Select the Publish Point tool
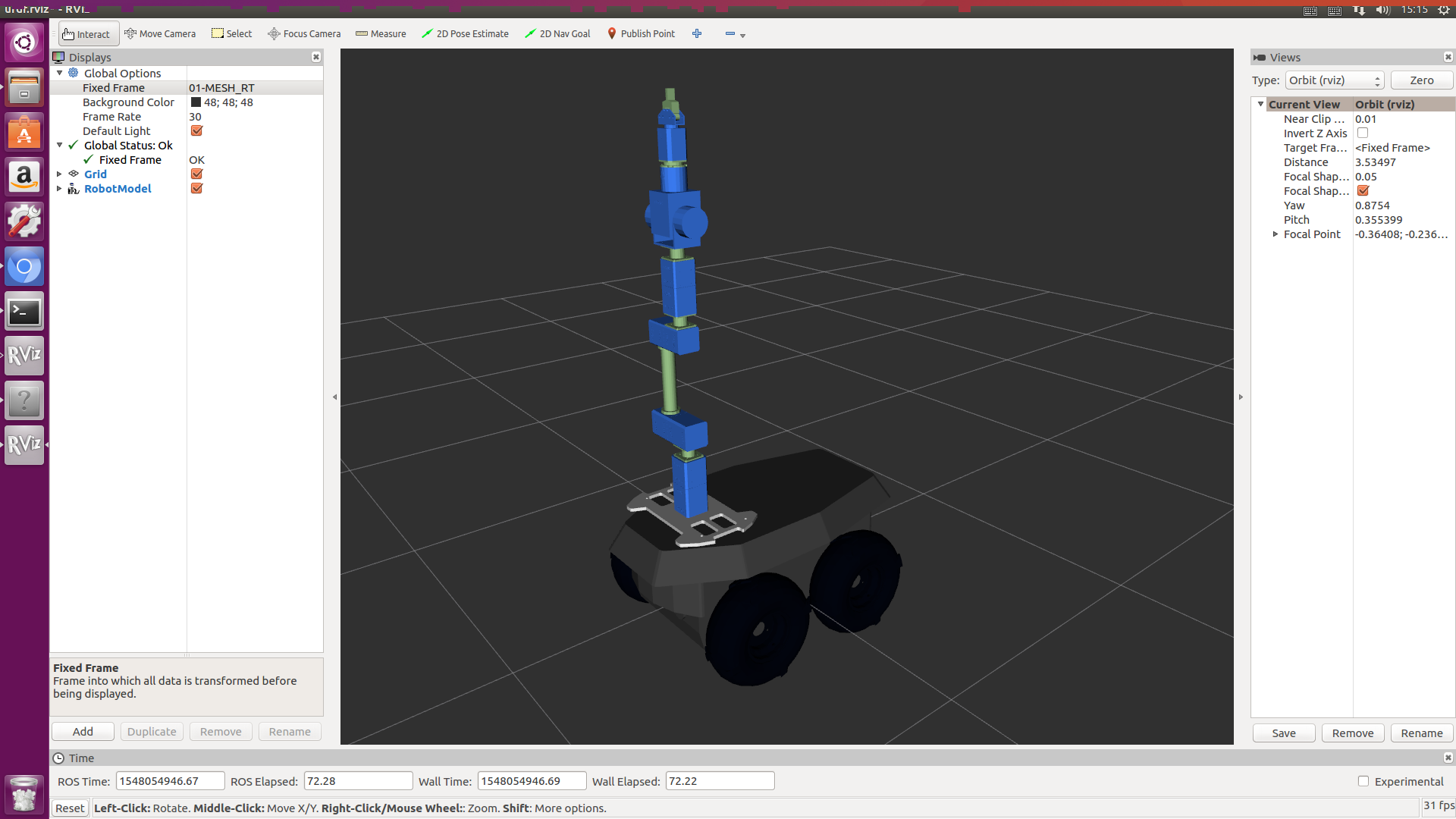The height and width of the screenshot is (819, 1456). pos(641,33)
